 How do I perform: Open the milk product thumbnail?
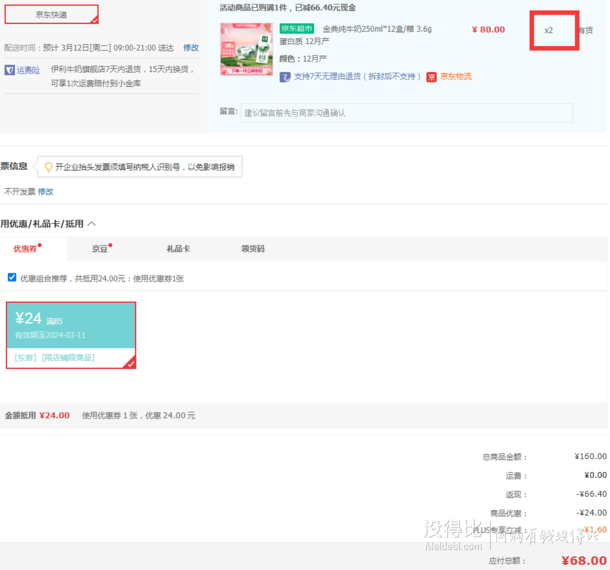pyautogui.click(x=247, y=49)
